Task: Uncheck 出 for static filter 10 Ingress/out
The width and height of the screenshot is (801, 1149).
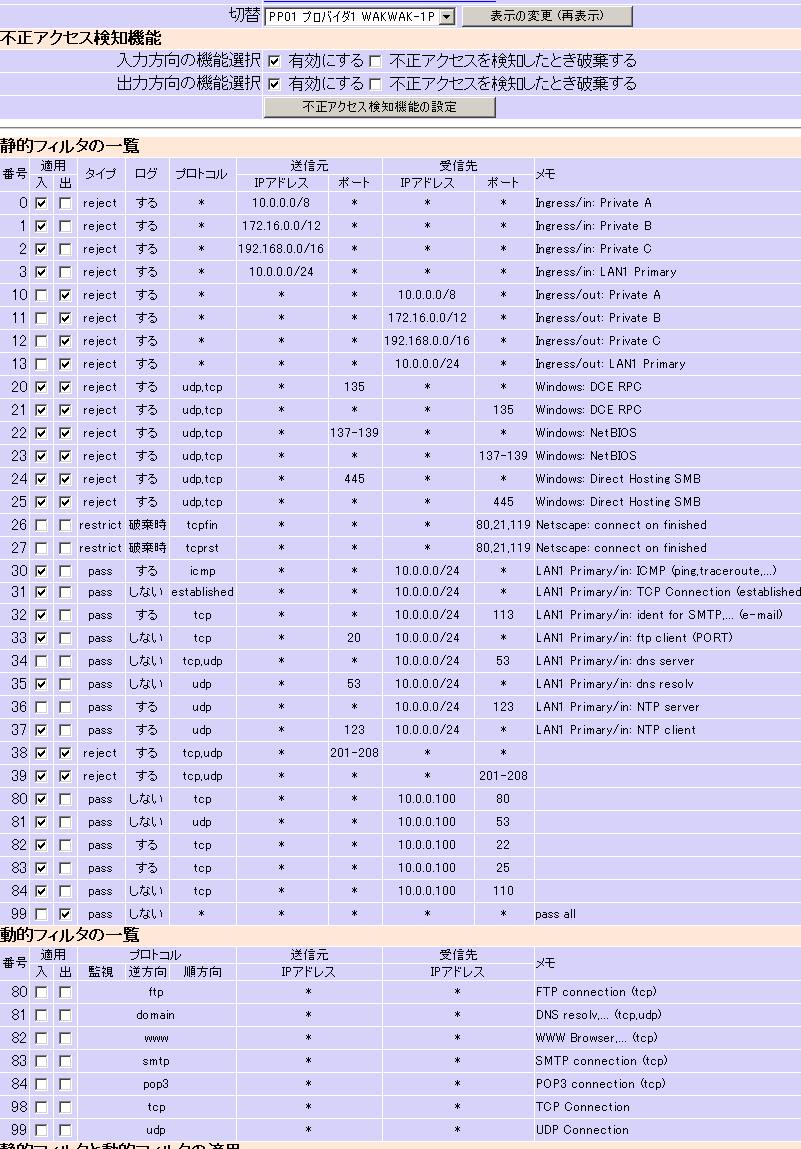Action: click(65, 295)
